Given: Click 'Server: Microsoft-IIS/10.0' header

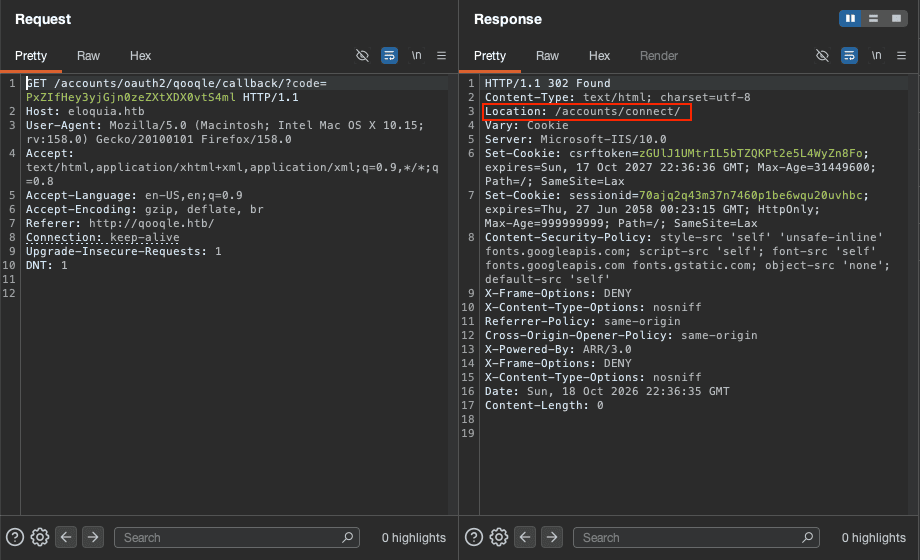Looking at the screenshot, I should (x=576, y=139).
